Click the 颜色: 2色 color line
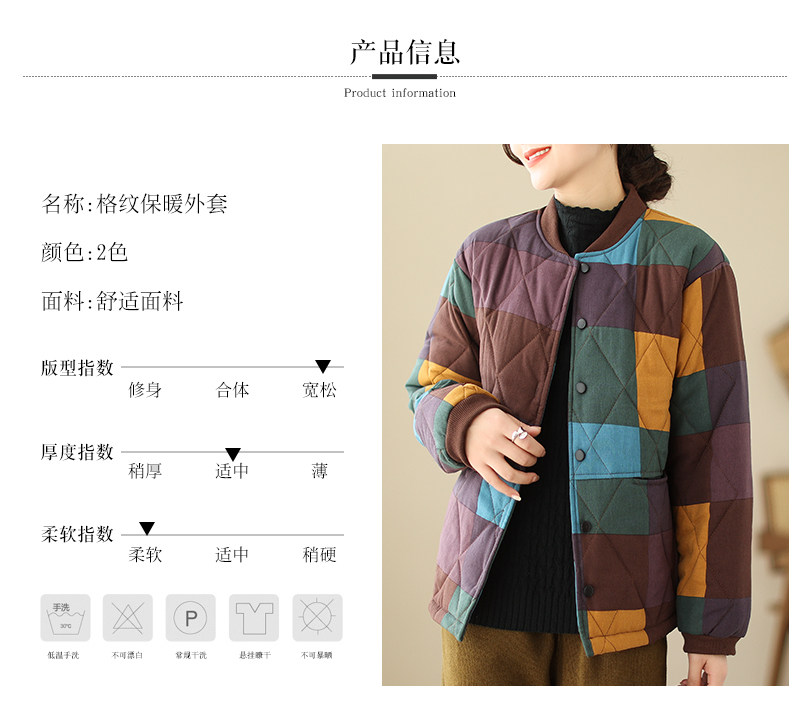 point(84,252)
